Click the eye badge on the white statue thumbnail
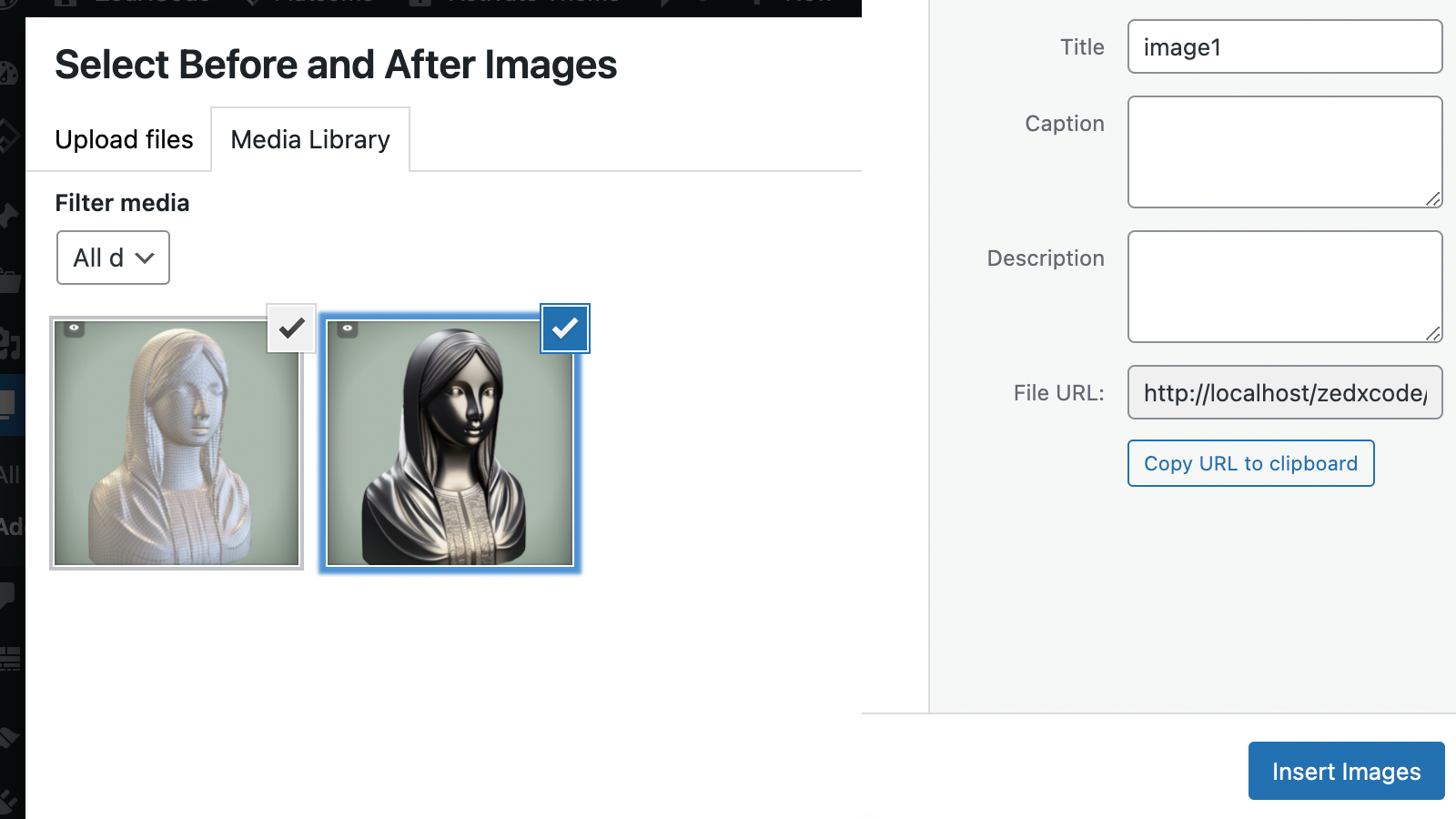 pos(75,329)
